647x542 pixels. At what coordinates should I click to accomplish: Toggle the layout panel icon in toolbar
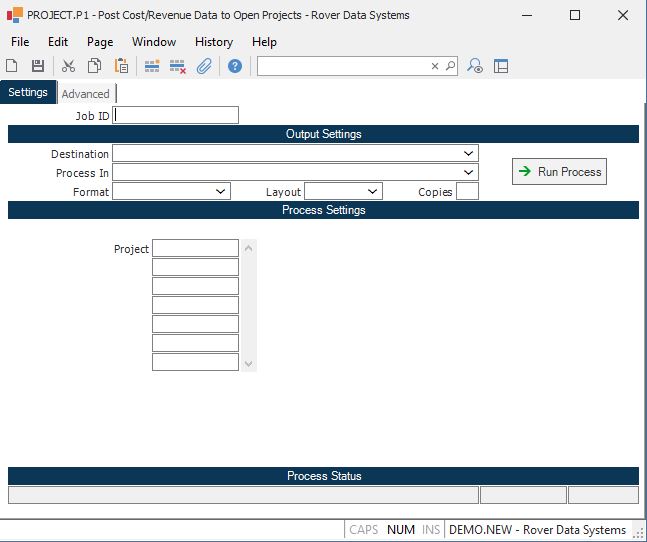501,66
